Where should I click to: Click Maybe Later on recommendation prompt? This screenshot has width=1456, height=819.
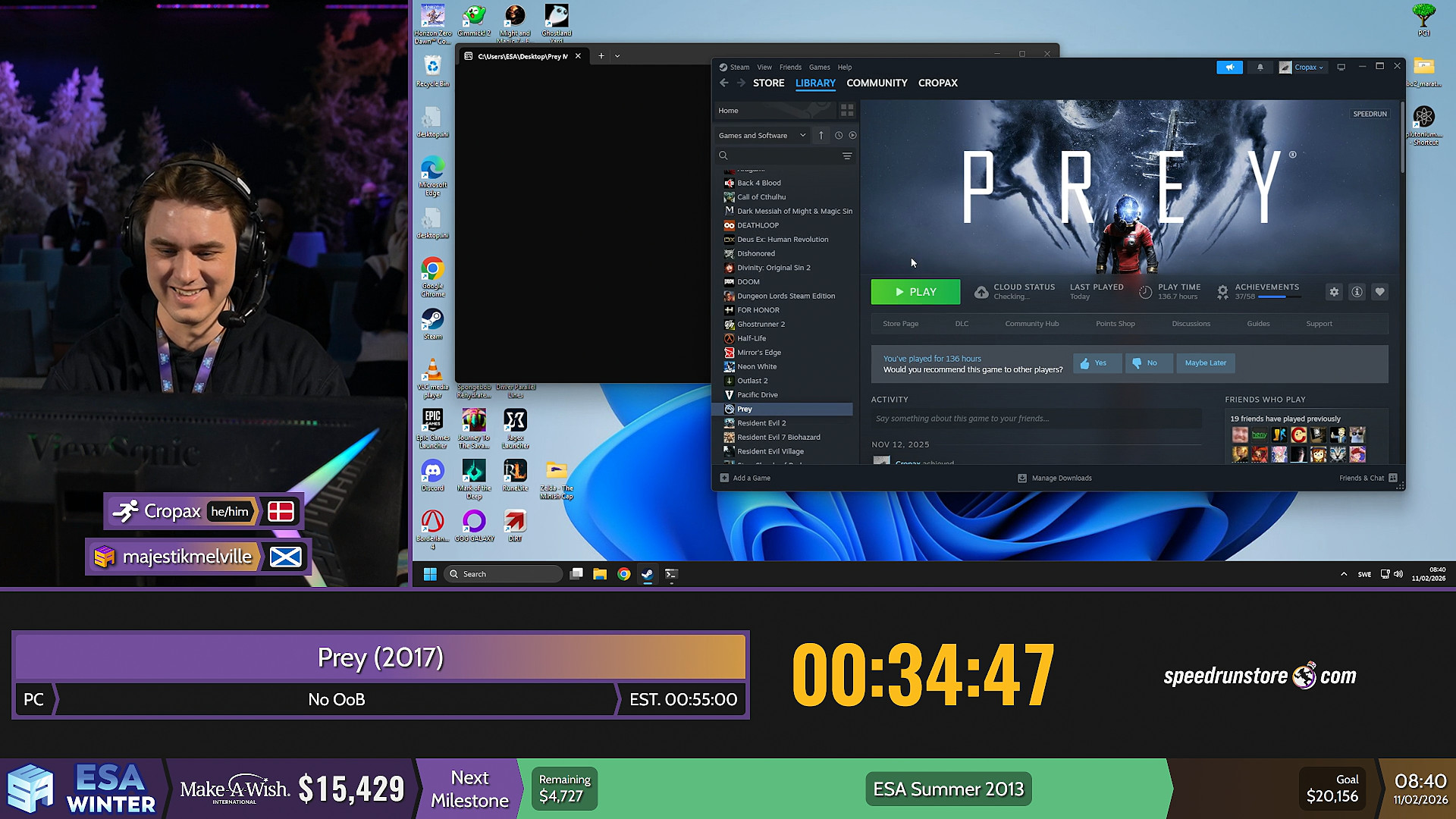pos(1205,363)
